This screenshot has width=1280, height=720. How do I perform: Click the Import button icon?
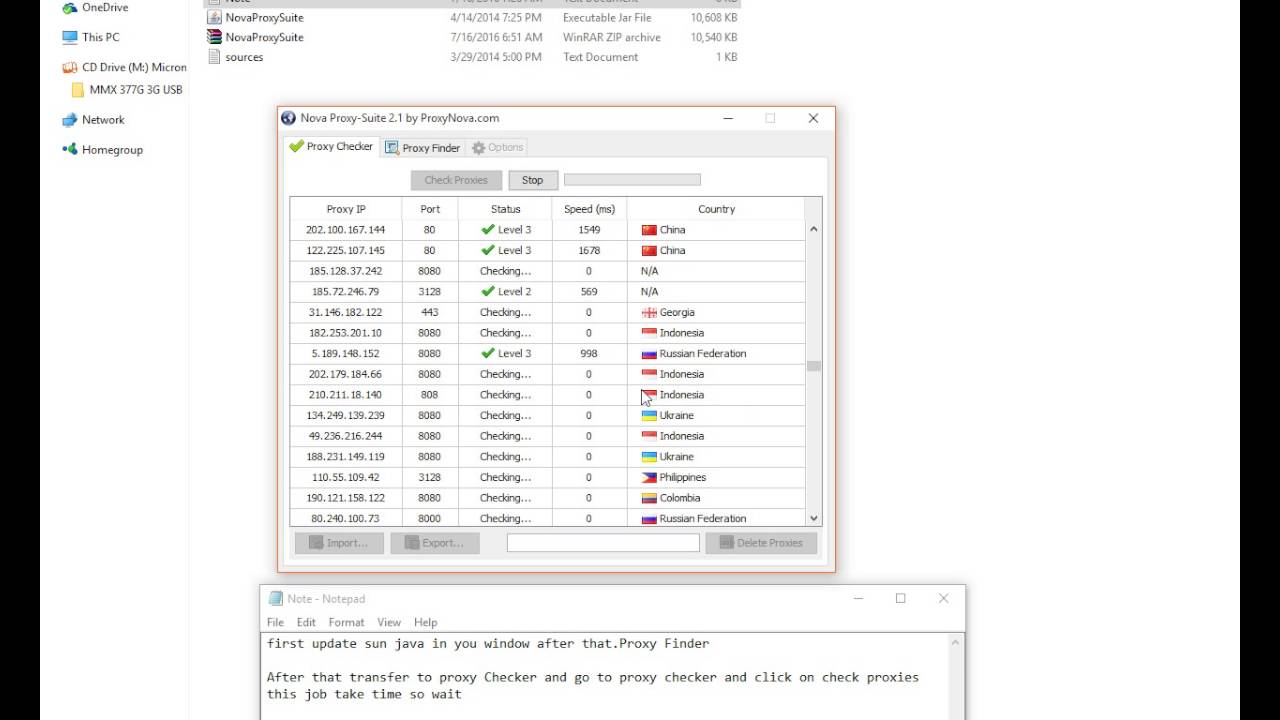pos(316,543)
